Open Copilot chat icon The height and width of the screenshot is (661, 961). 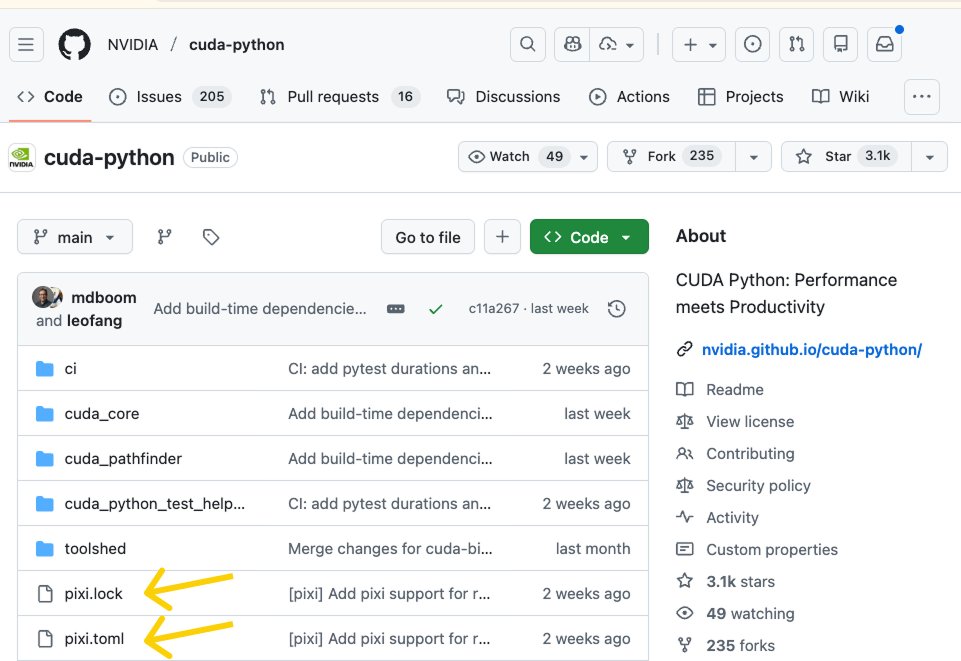(572, 45)
